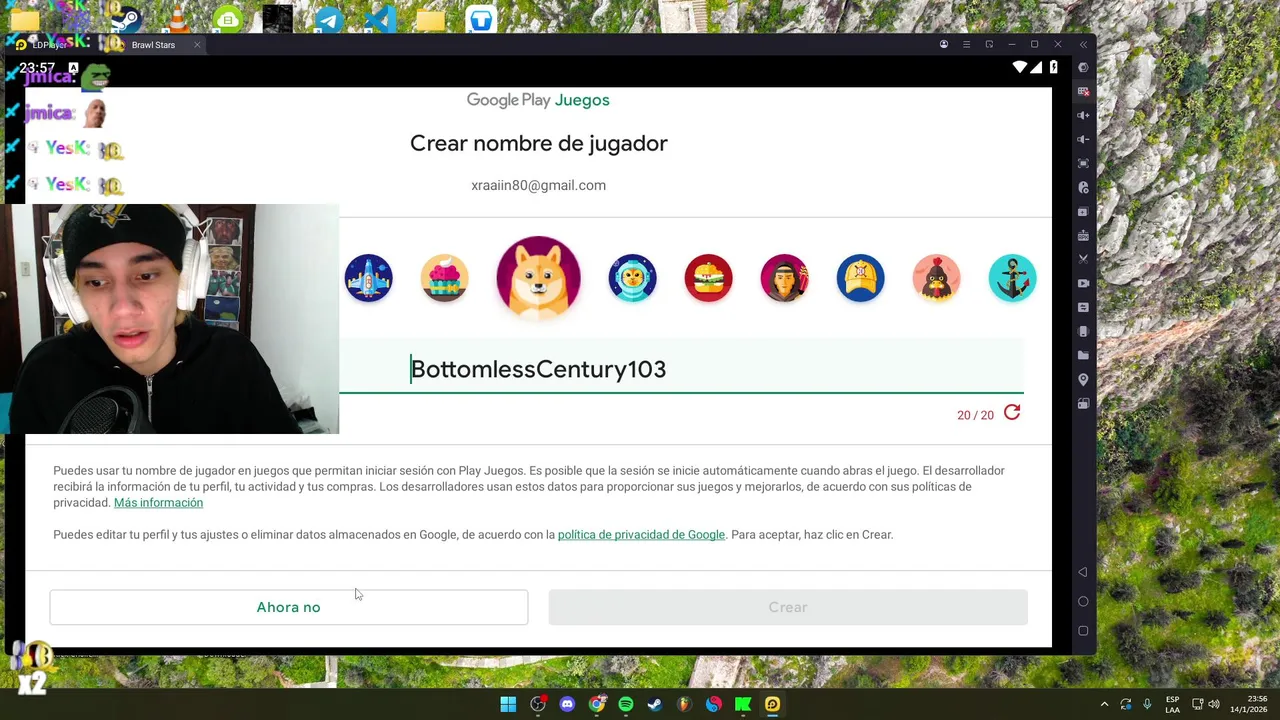Open ESP LAA language switcher
The height and width of the screenshot is (720, 1280).
click(1172, 704)
